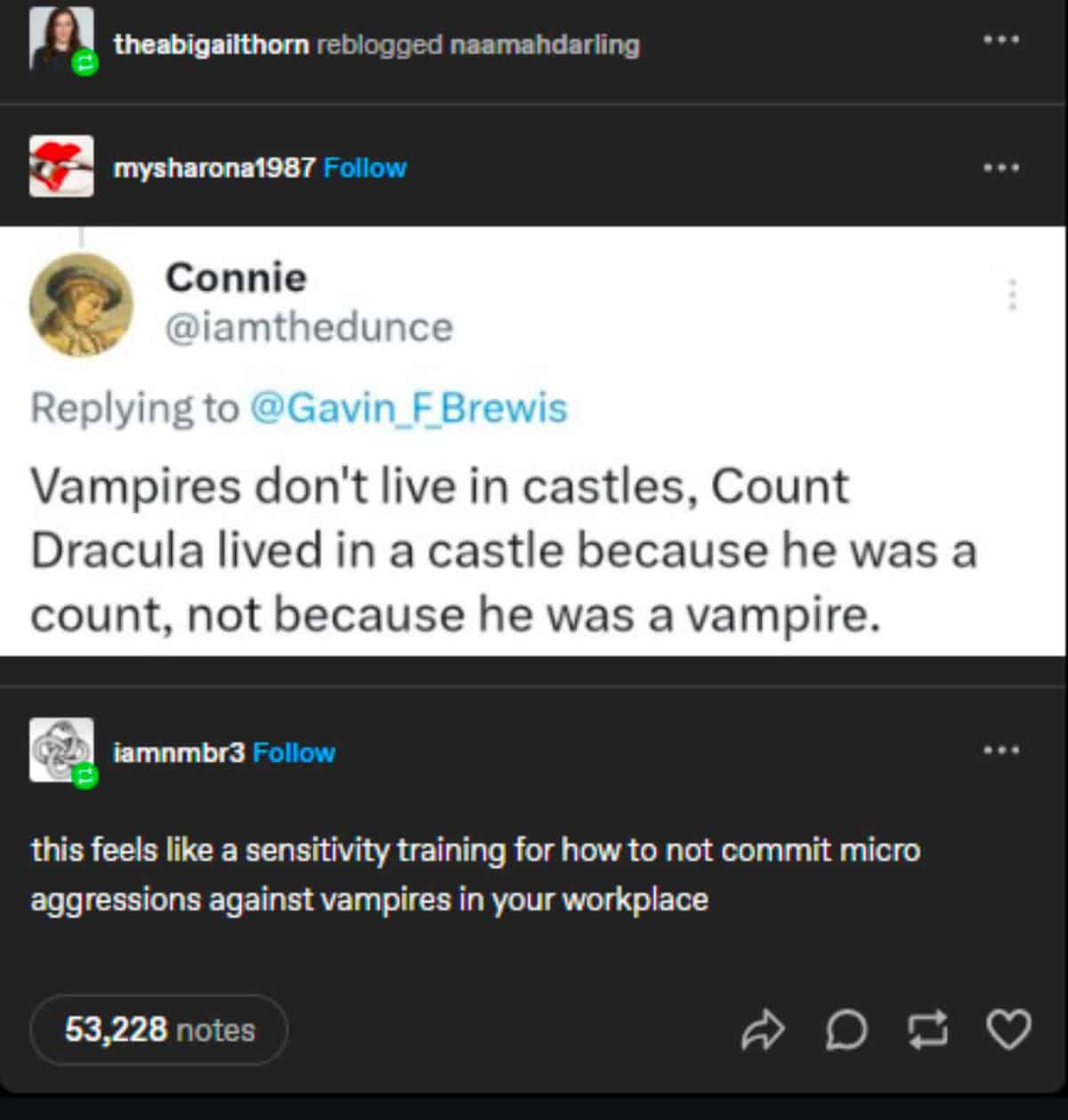This screenshot has width=1068, height=1120.
Task: Open the three-dot menu next to mysharona1987
Action: [x=1002, y=166]
